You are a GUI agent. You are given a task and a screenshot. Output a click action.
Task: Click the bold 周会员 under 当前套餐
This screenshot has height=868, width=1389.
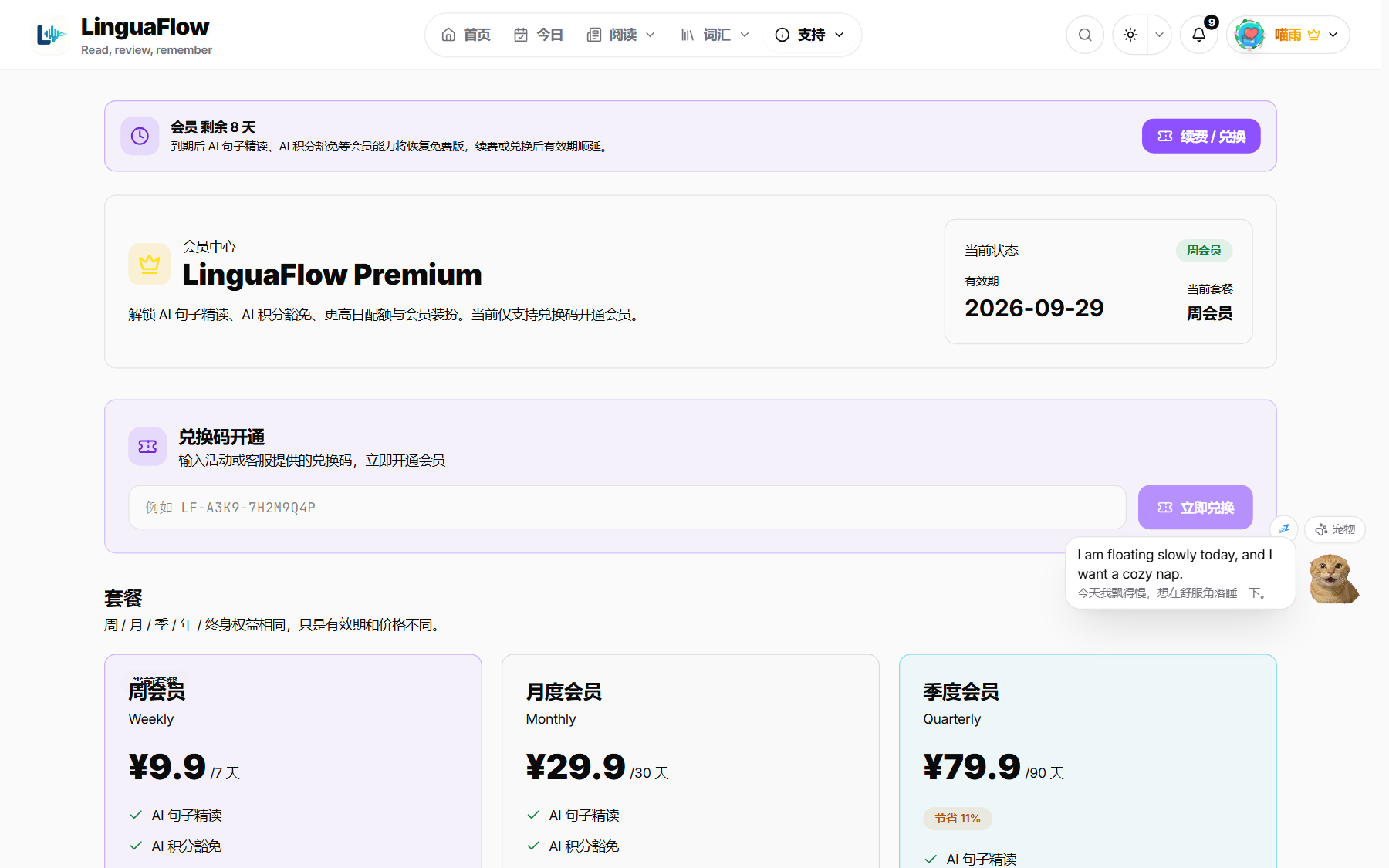tap(1209, 313)
